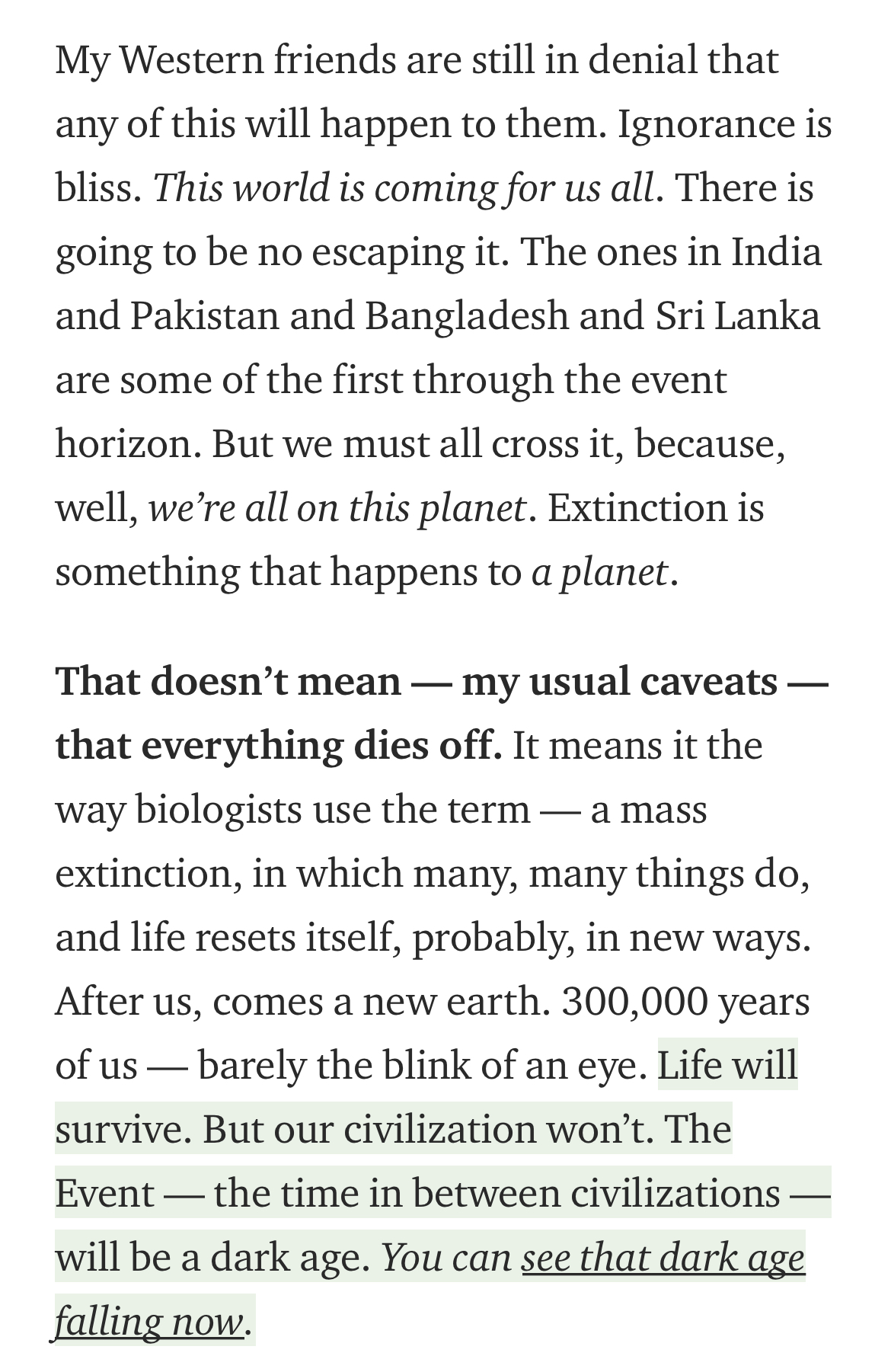Tap the highlighted "Life will survive" passage
Image resolution: width=891 pixels, height=1372 pixels.
click(x=727, y=1067)
